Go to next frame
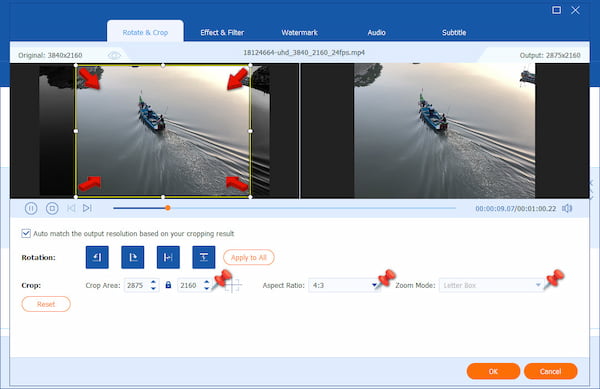Viewport: 600px width, 389px height. pyautogui.click(x=87, y=208)
